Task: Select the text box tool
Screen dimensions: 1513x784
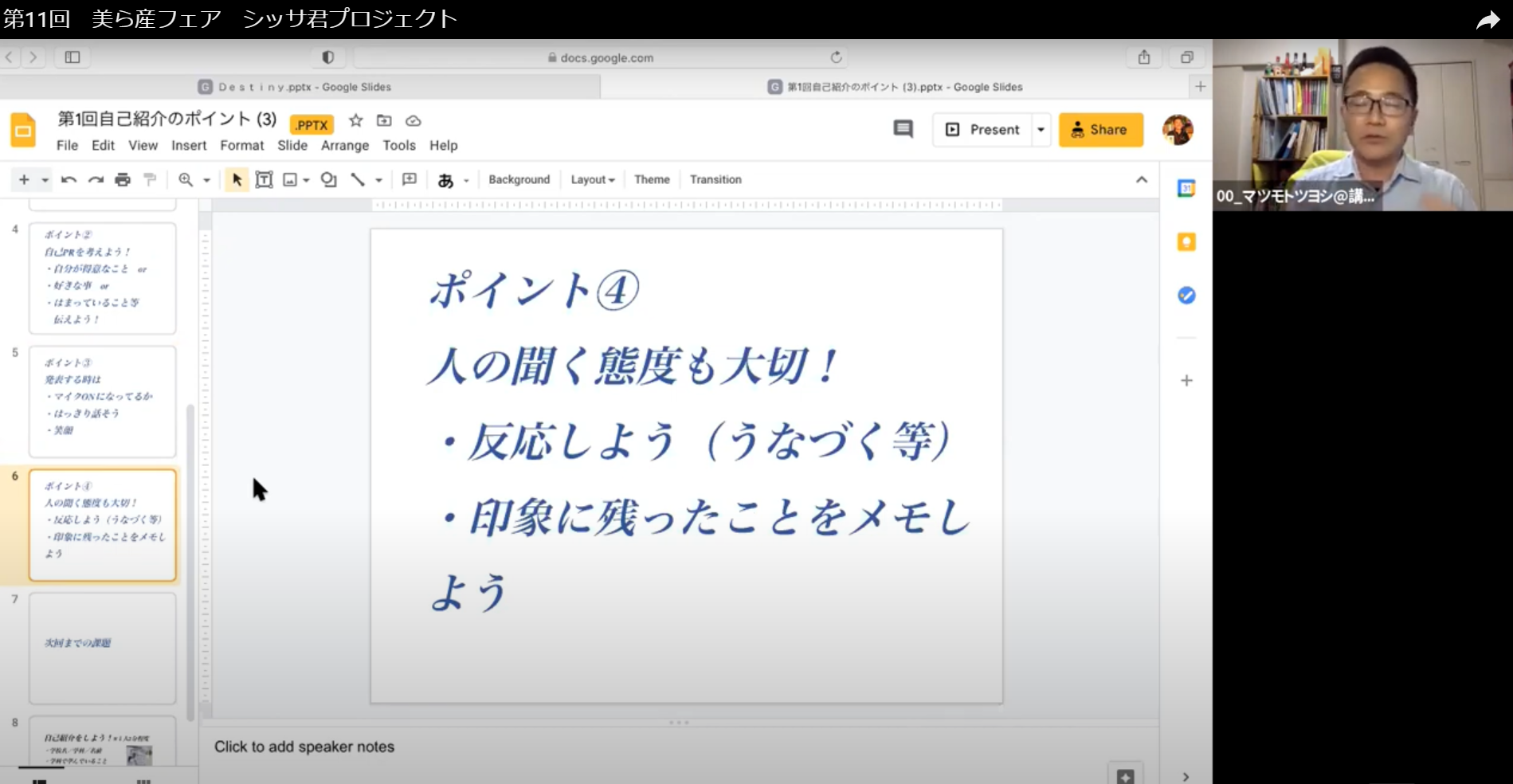Action: 264,180
